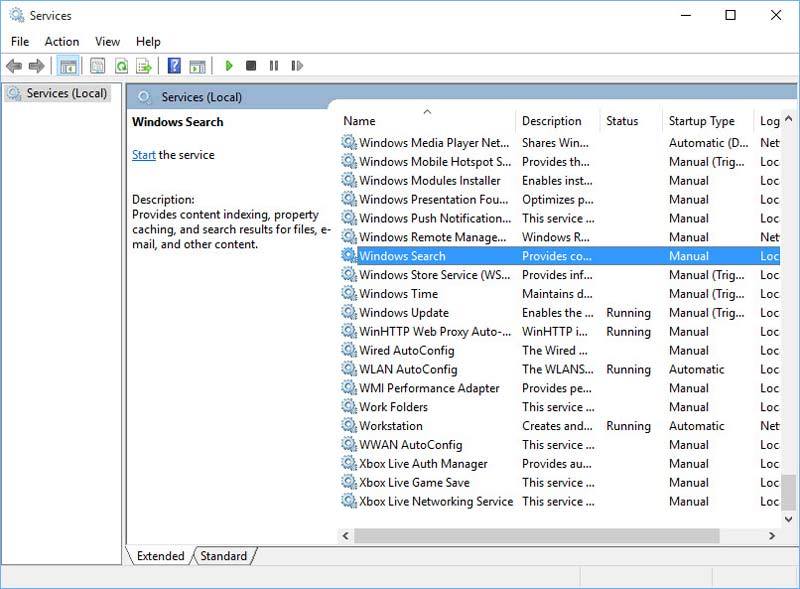The image size is (800, 589).
Task: Switch to the Standard tab
Action: point(222,556)
